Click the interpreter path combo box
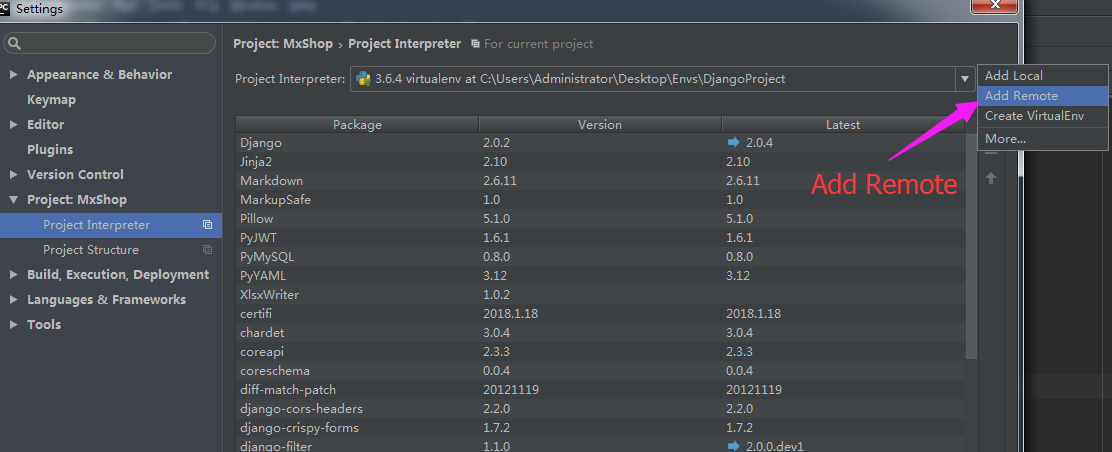This screenshot has width=1112, height=452. pos(662,79)
